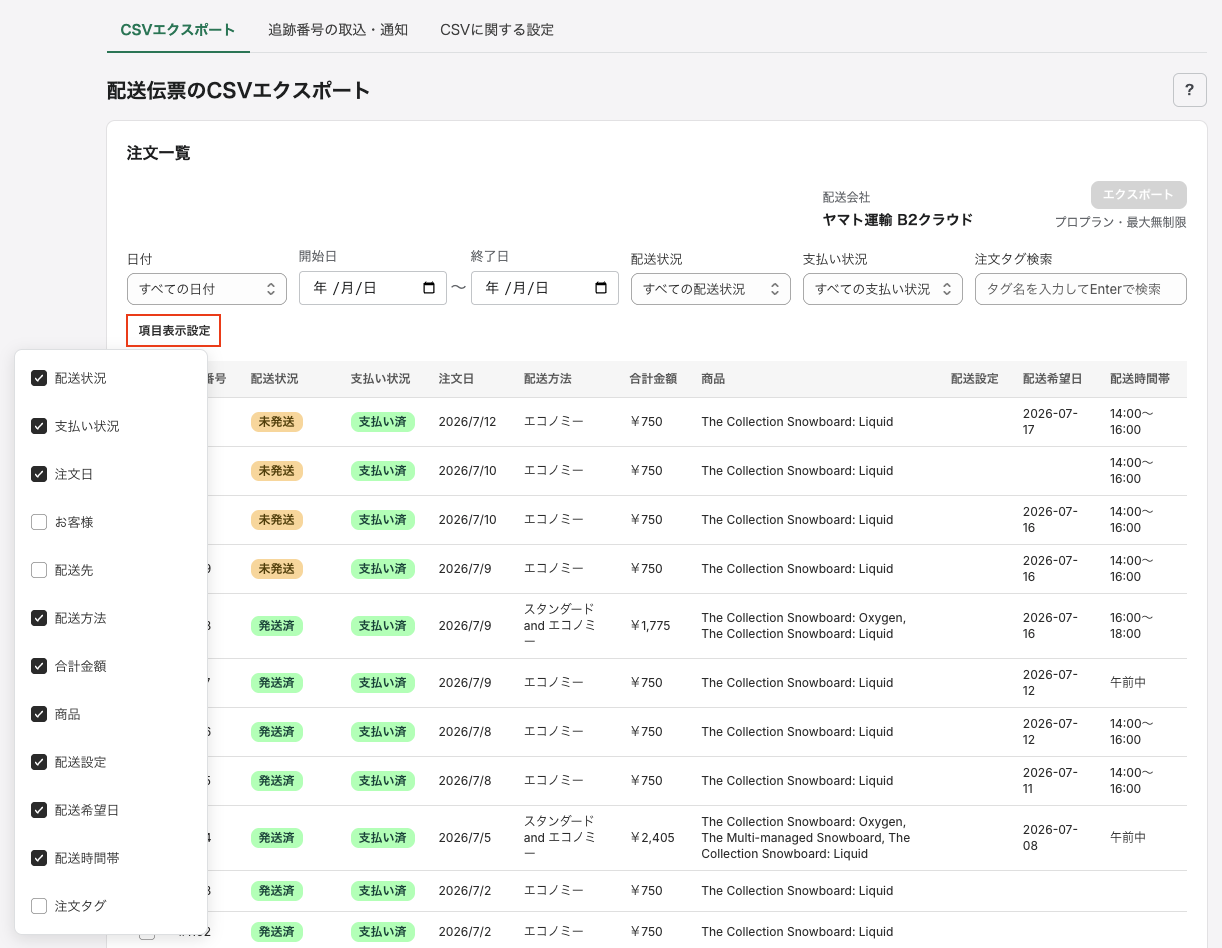The height and width of the screenshot is (948, 1222).
Task: Click the 配送方法 column header
Action: click(548, 379)
